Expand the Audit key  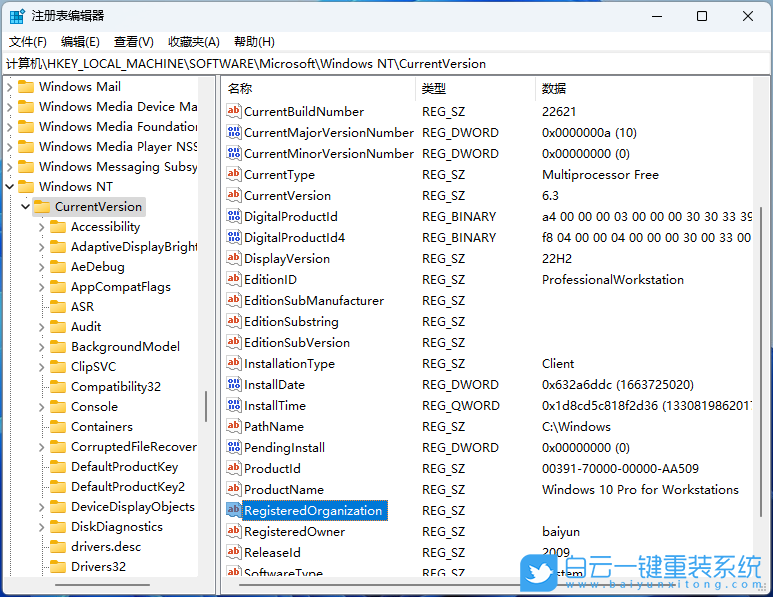pos(41,327)
